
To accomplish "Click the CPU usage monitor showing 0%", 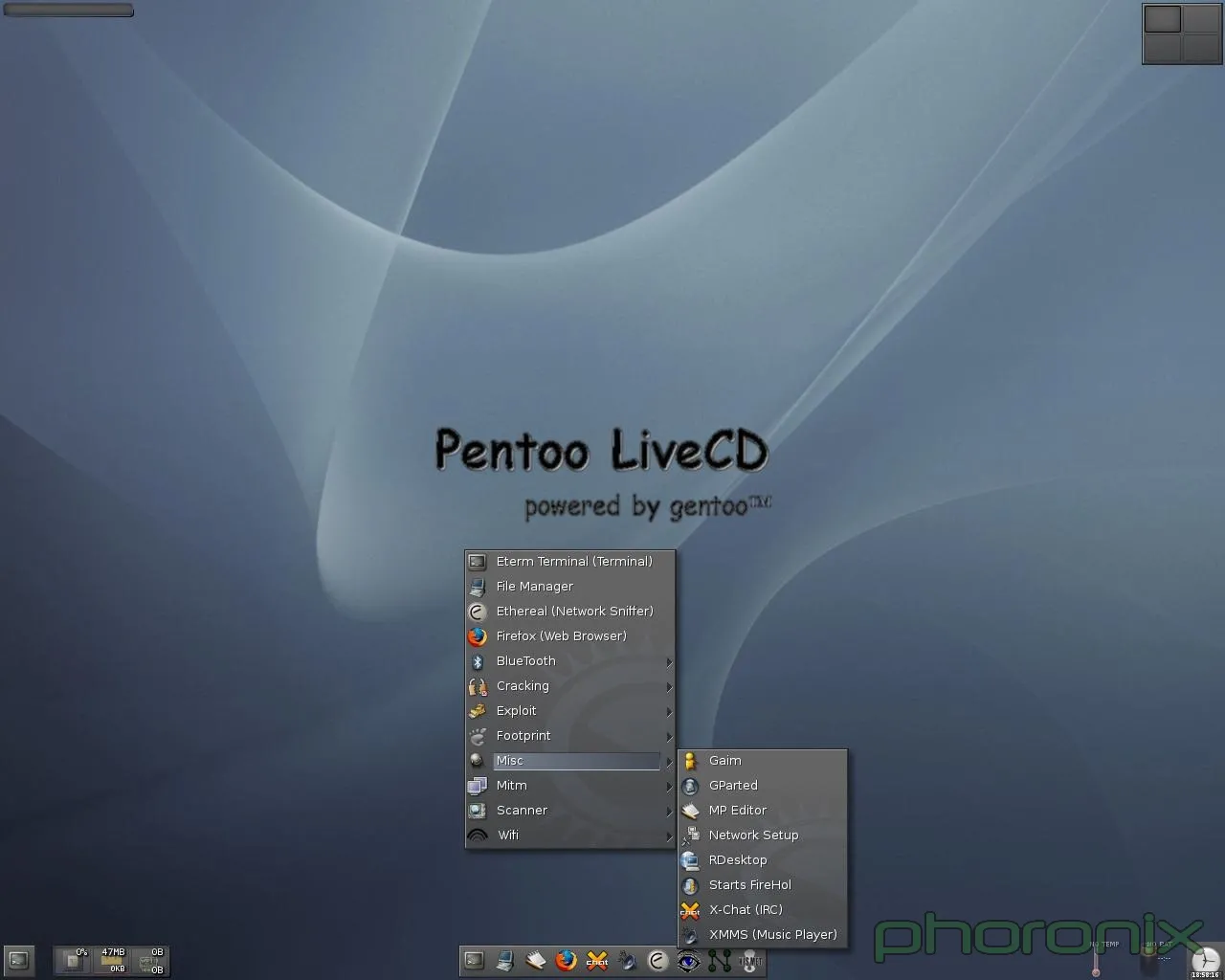I will point(72,960).
